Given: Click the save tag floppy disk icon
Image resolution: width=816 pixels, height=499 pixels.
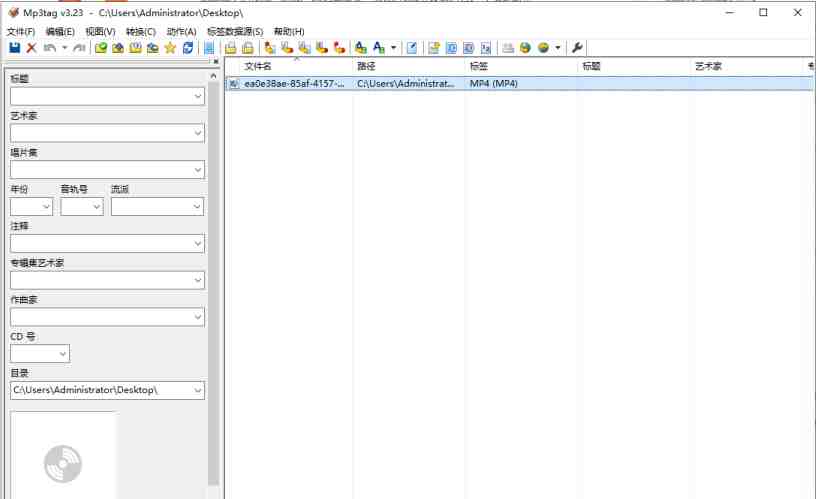Looking at the screenshot, I should (x=15, y=48).
